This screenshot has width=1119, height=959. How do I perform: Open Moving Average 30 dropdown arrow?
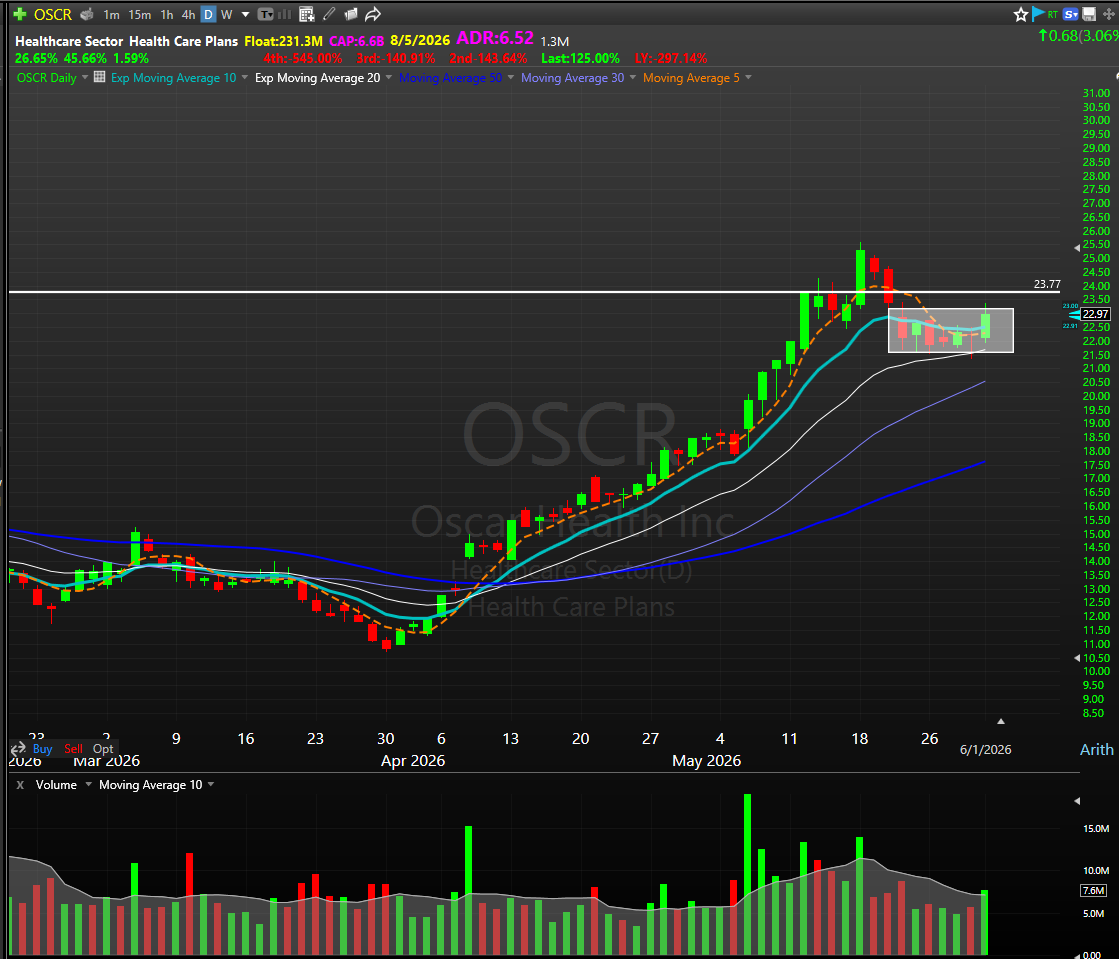pos(633,77)
